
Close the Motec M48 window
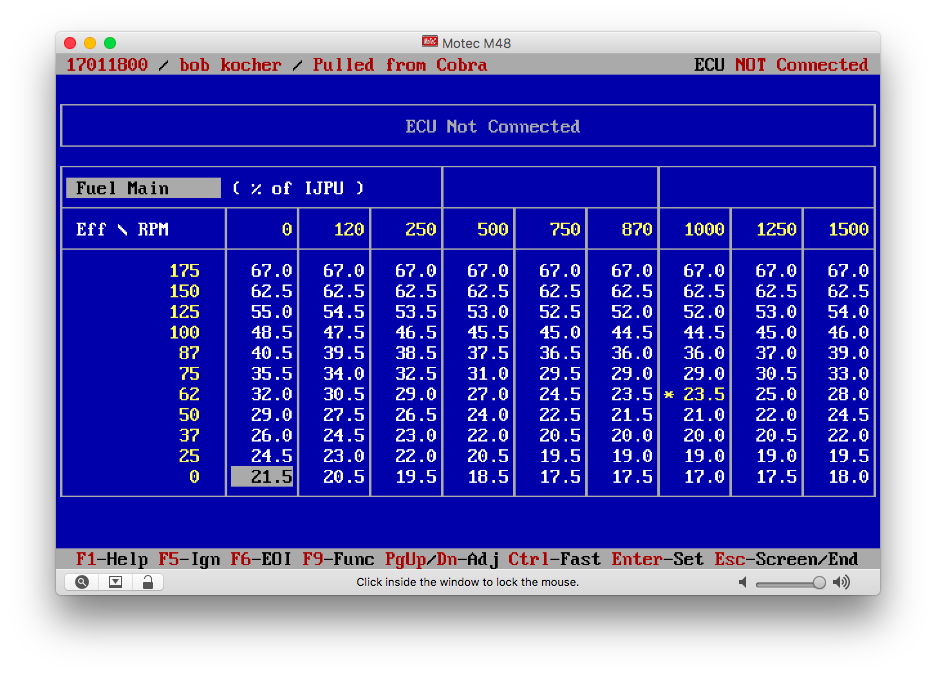click(70, 43)
